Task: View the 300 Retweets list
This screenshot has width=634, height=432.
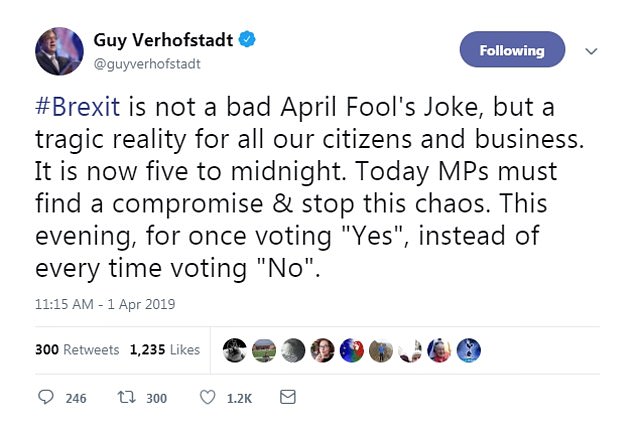Action: [77, 350]
